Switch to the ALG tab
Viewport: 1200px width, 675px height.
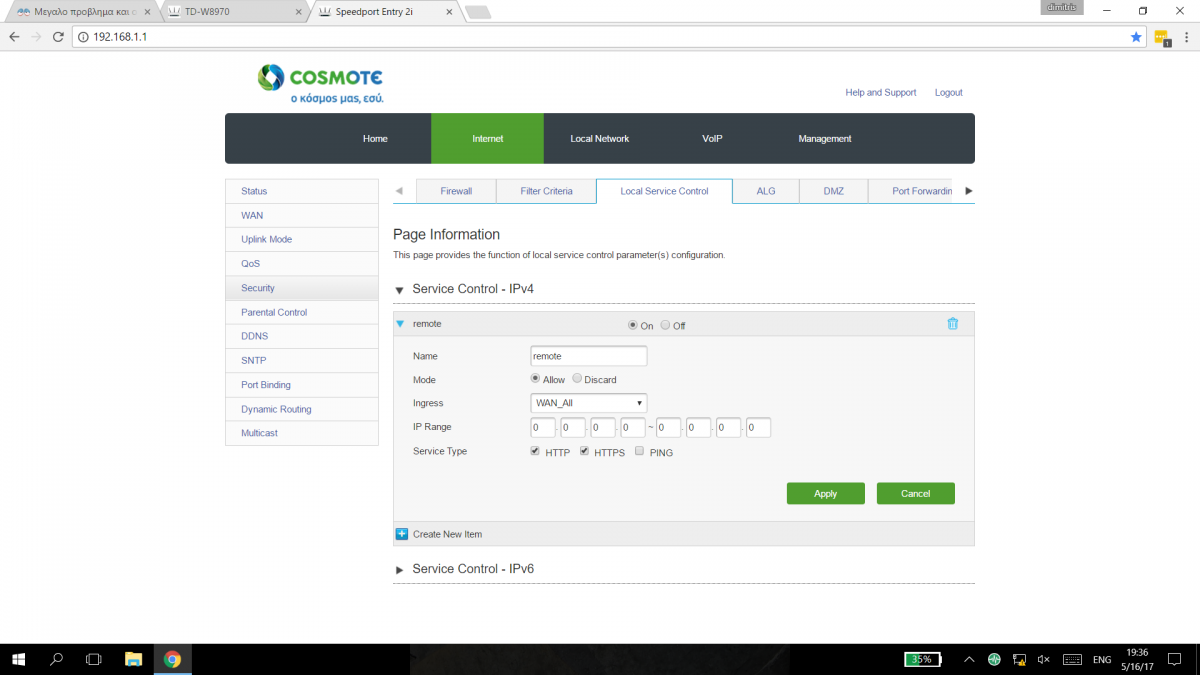pyautogui.click(x=766, y=191)
